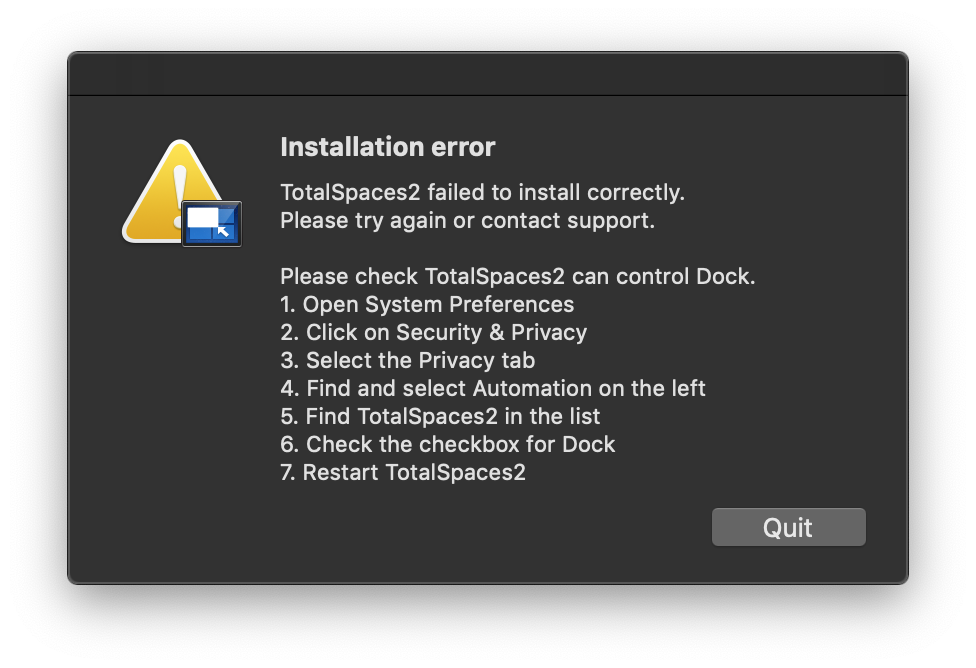Screen dimensions: 976x668
Task: Select step 5, Find TotalSpaces2 in the list
Action: pos(440,416)
